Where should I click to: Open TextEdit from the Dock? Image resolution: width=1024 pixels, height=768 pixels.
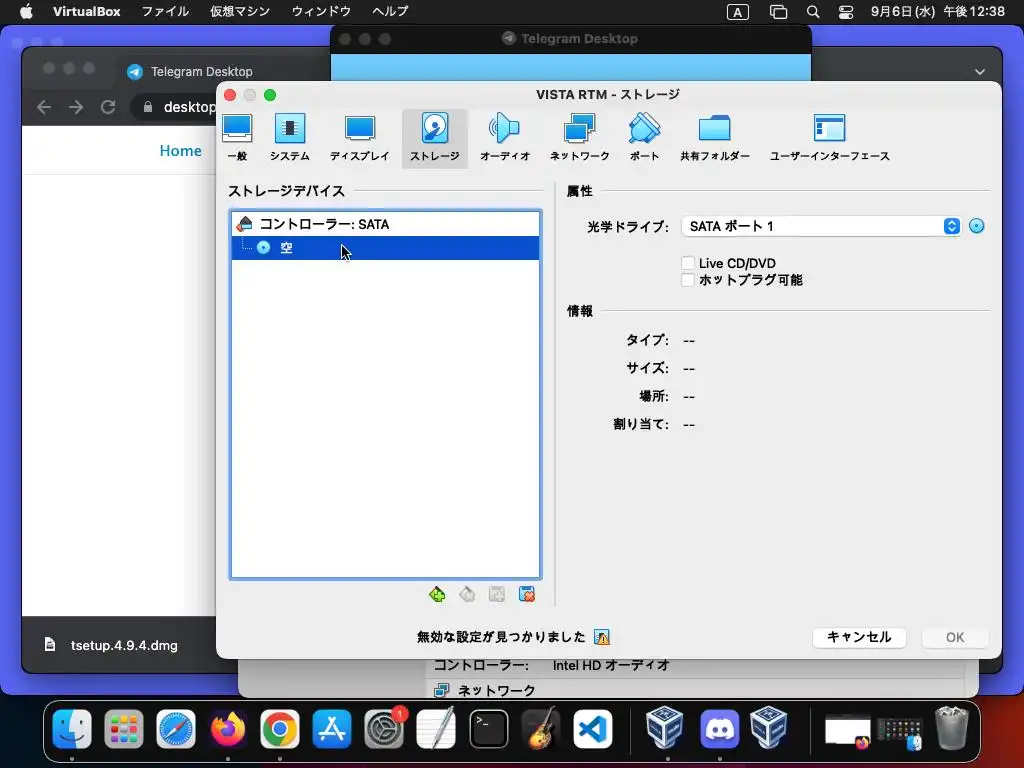[436, 729]
